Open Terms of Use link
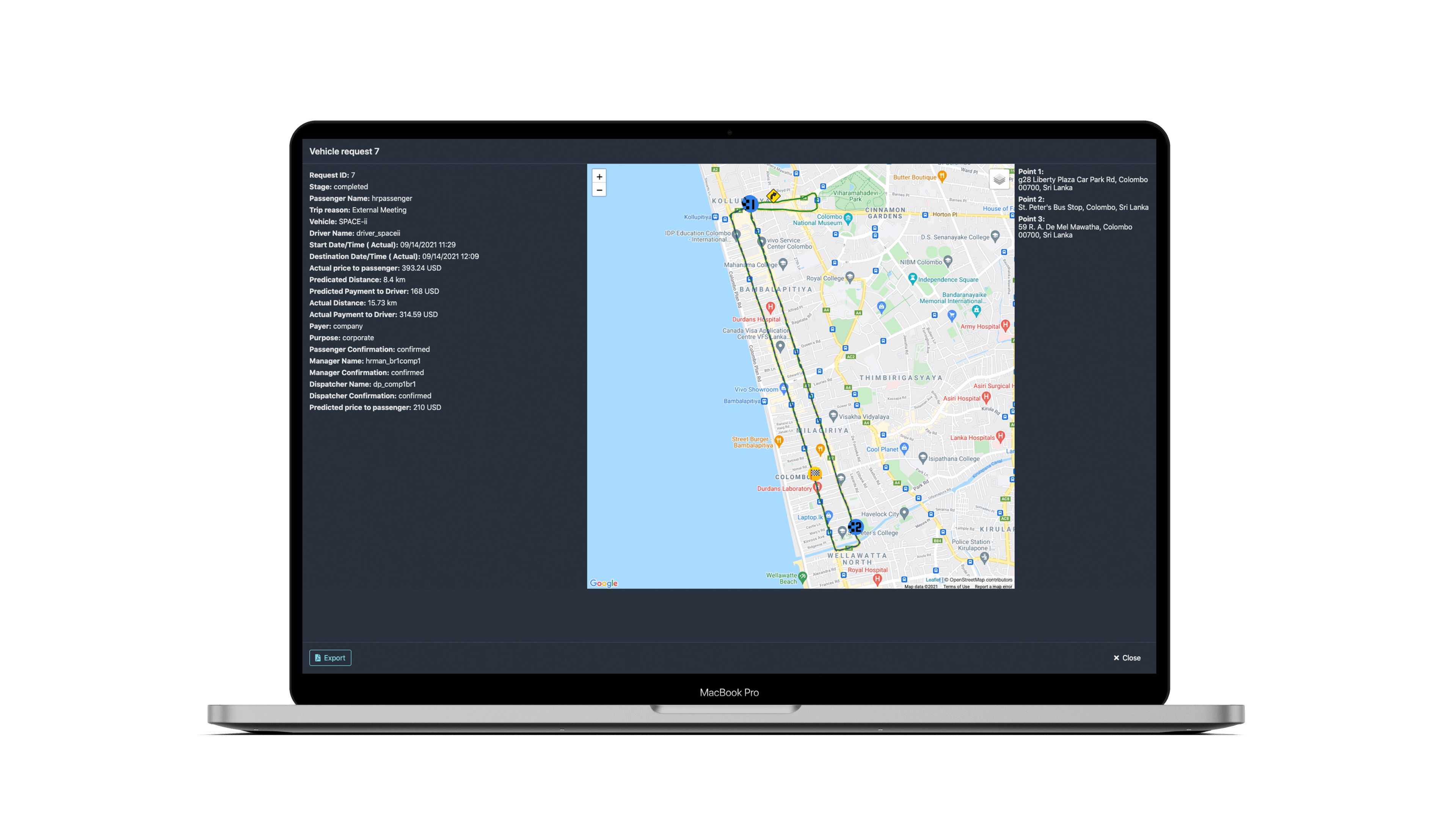The height and width of the screenshot is (819, 1456). coord(956,586)
